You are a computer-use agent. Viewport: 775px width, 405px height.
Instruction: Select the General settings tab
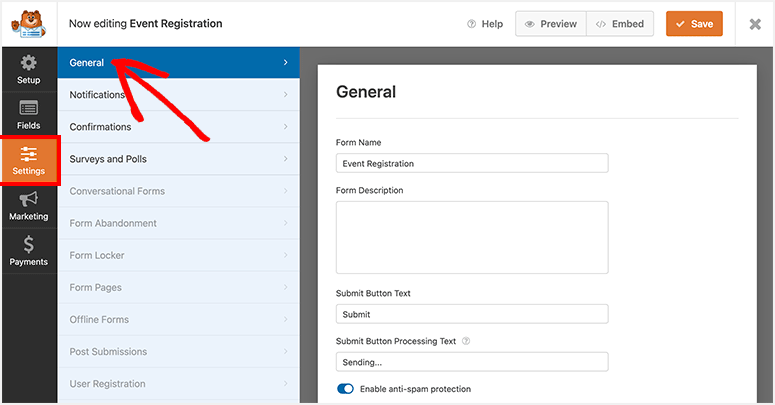[x=178, y=63]
